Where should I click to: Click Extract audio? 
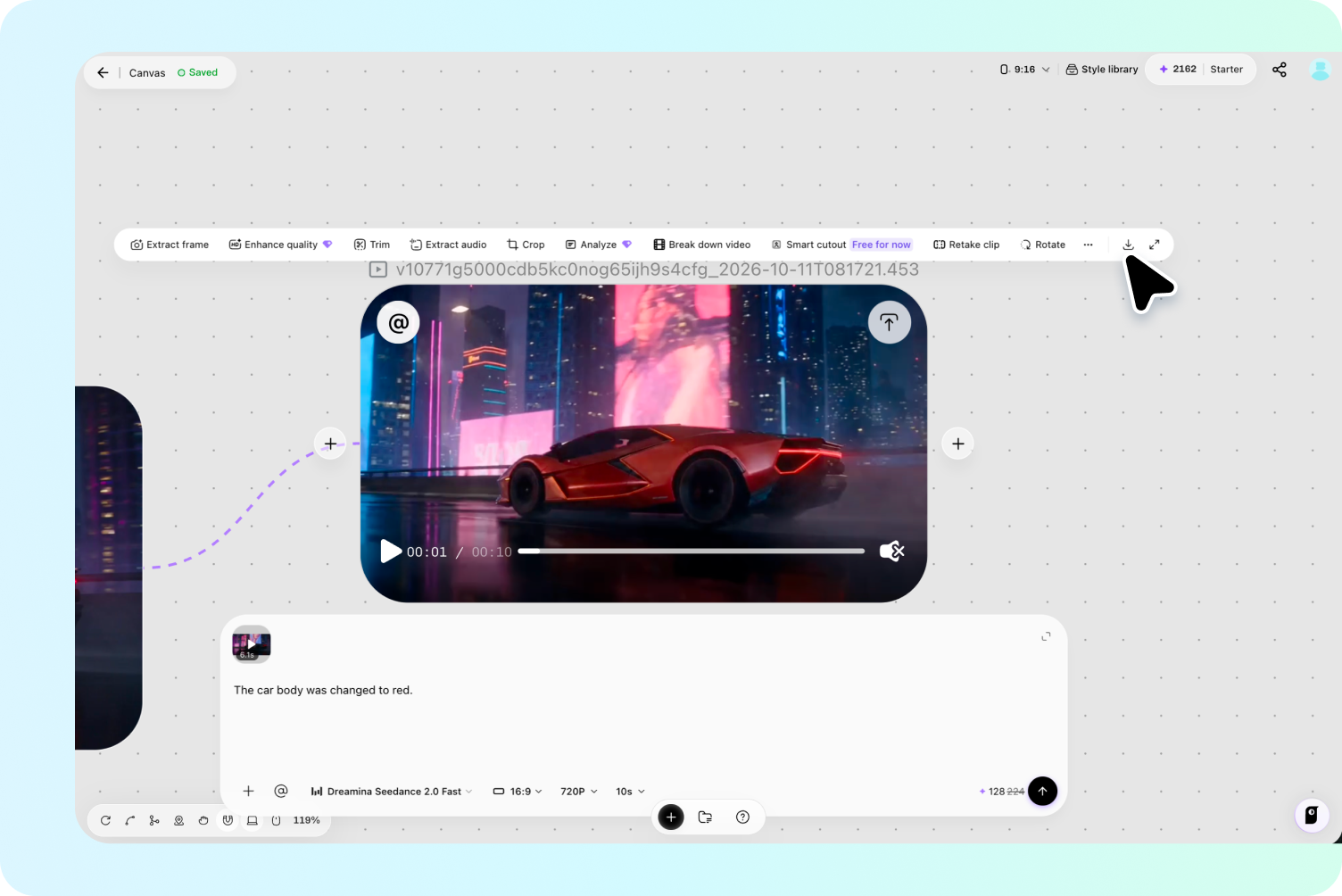coord(448,245)
